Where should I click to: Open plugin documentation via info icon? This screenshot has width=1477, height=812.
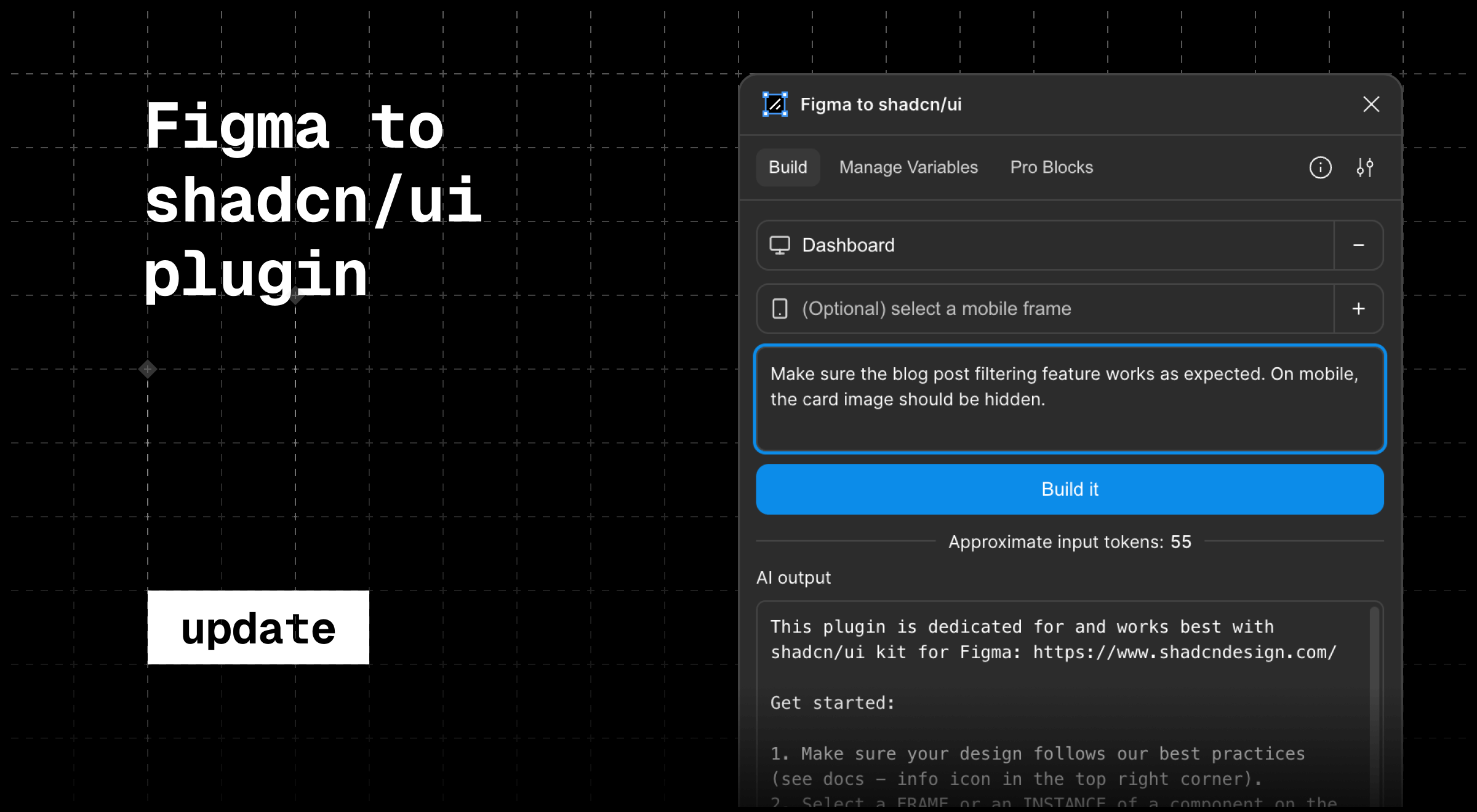pyautogui.click(x=1321, y=167)
